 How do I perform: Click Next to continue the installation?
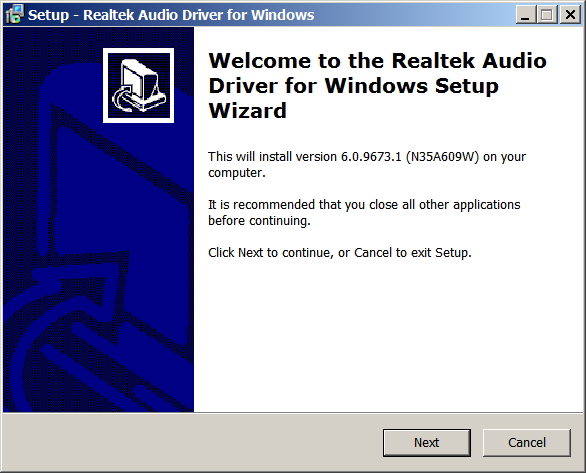tap(426, 443)
